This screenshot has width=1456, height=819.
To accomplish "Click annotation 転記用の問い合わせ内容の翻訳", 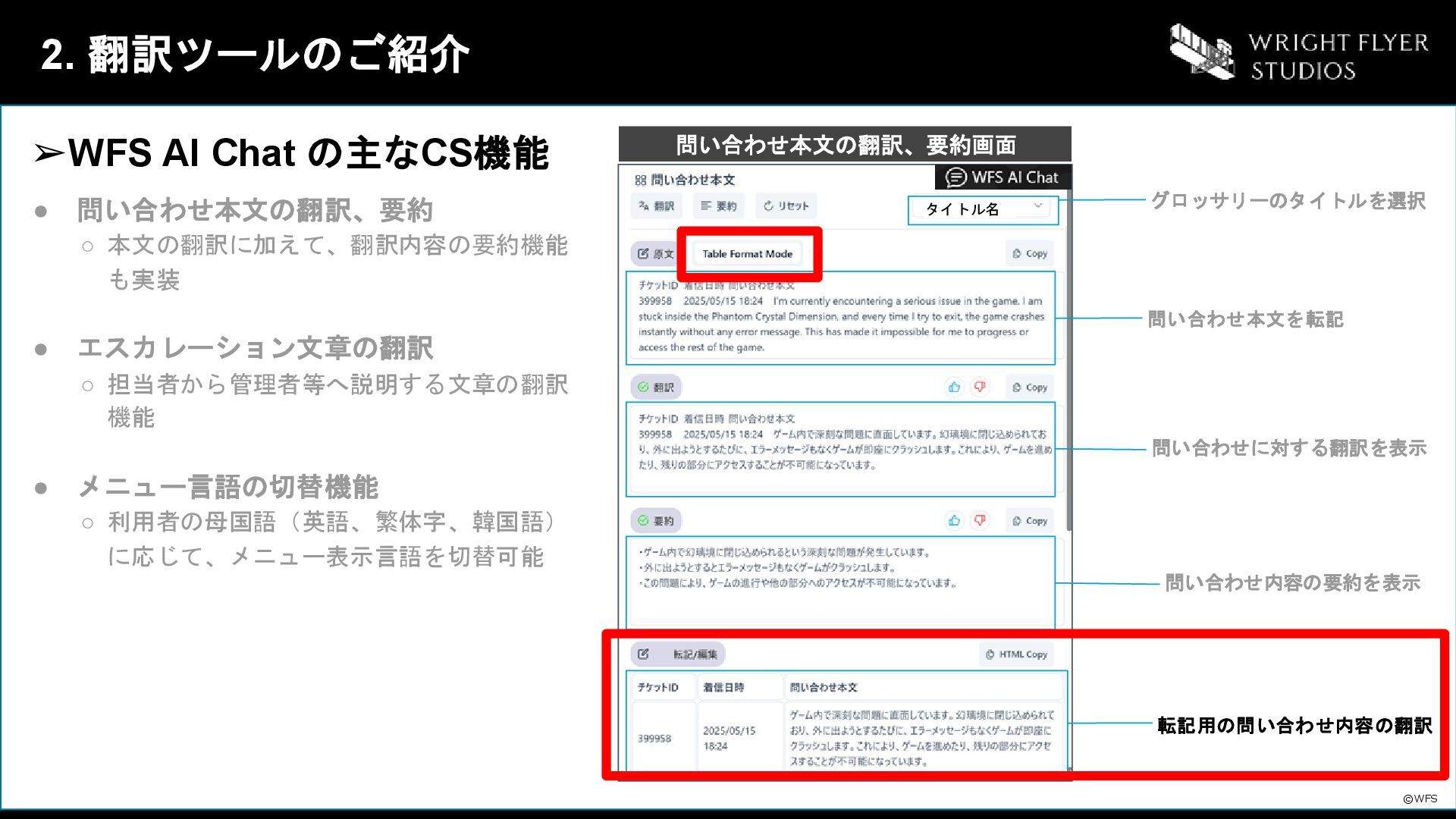I will pyautogui.click(x=1294, y=726).
